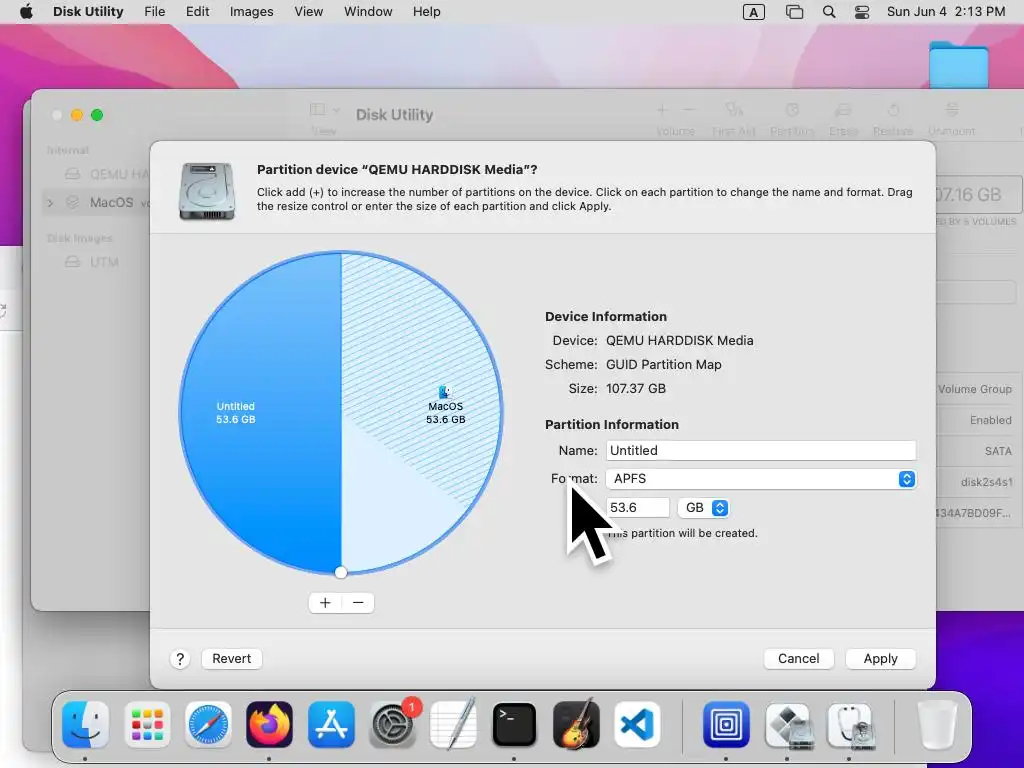The width and height of the screenshot is (1024, 768).
Task: Click Apply to partition the disk
Action: point(880,658)
